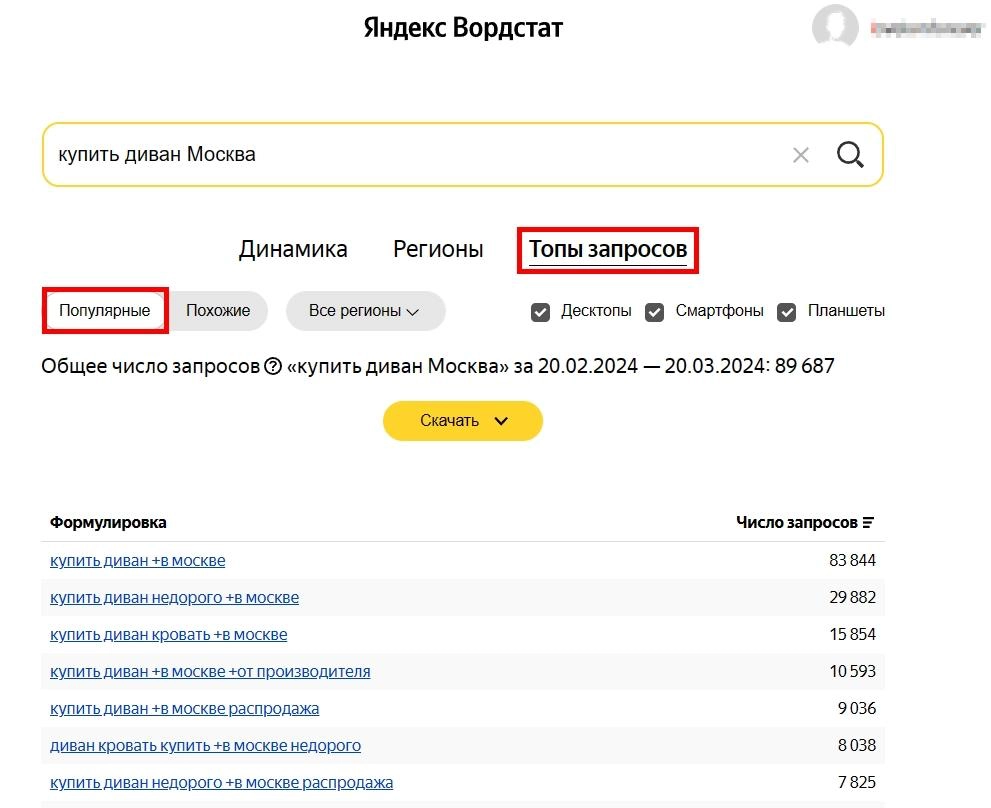Image resolution: width=991 pixels, height=808 pixels.
Task: Select the value 7 825
Action: pyautogui.click(x=856, y=783)
